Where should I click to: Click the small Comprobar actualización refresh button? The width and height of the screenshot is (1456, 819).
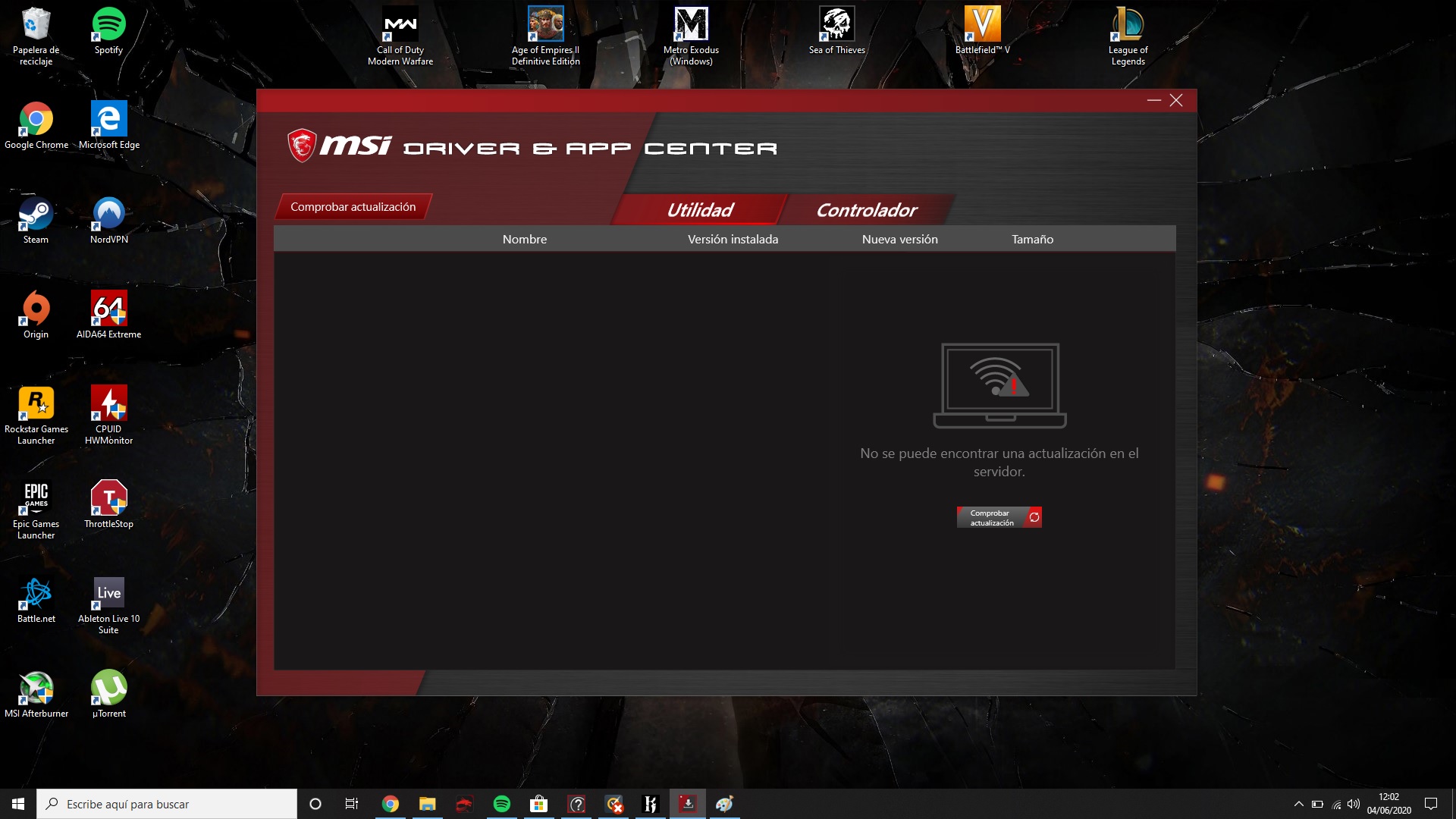(999, 517)
